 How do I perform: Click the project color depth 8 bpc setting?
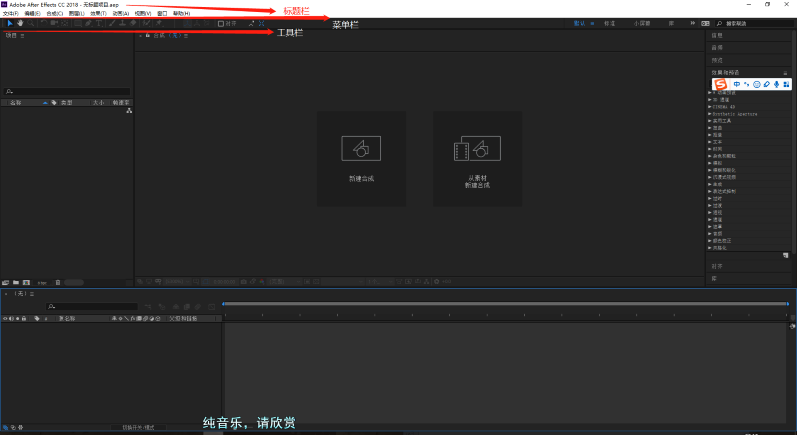click(42, 283)
